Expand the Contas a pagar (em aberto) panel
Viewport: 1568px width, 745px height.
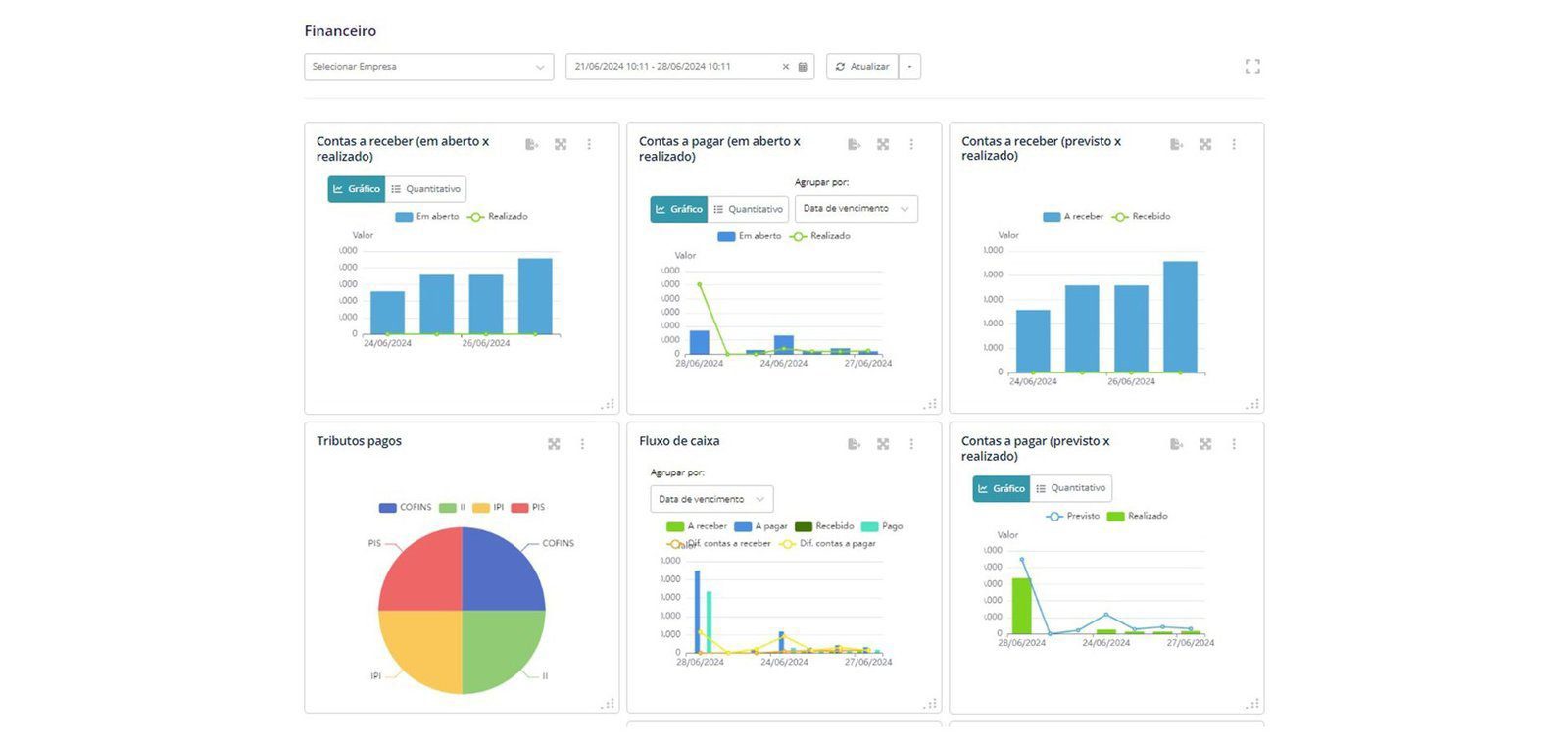click(x=883, y=145)
